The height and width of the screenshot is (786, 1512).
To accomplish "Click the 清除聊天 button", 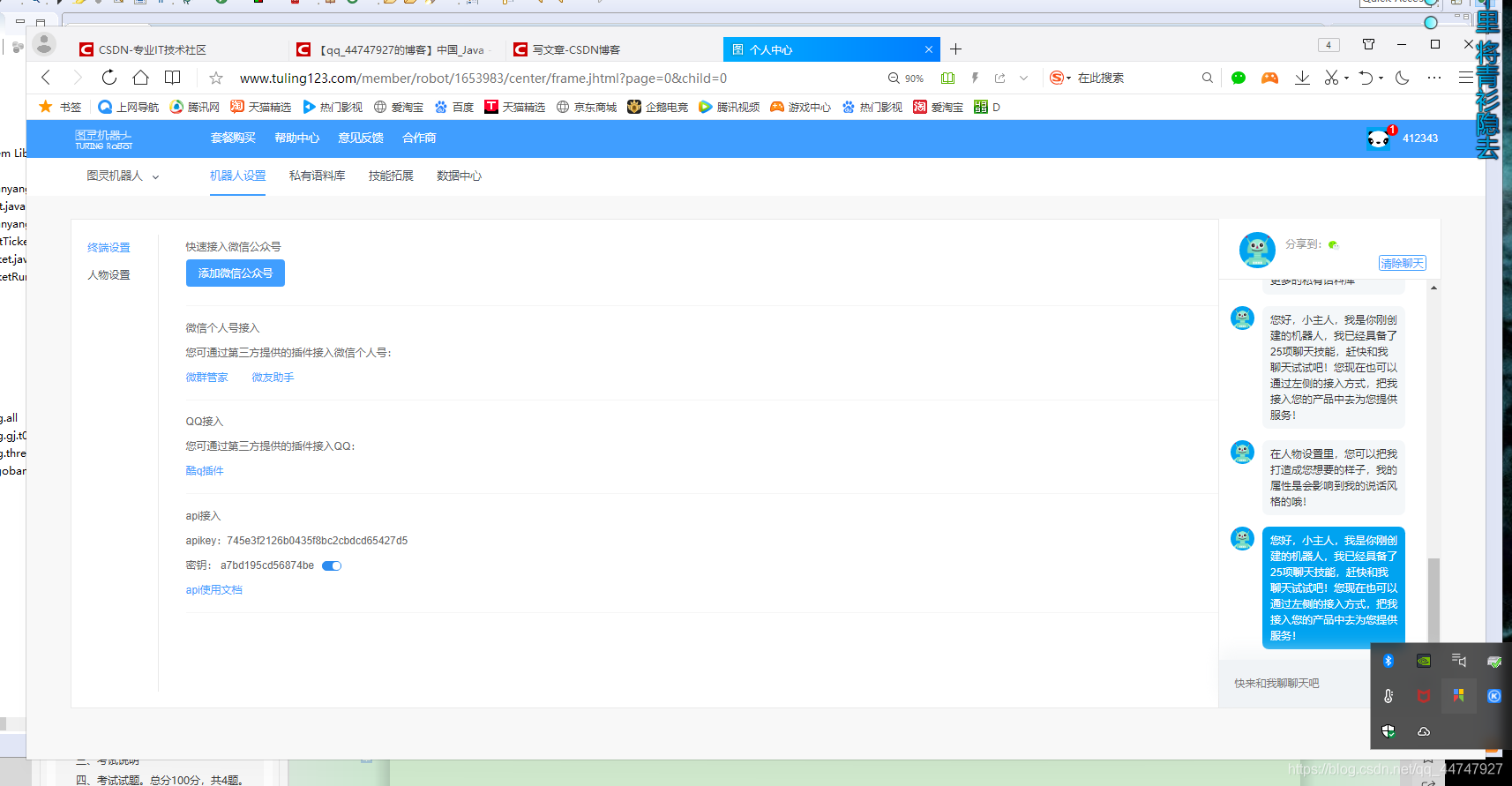I will coord(1402,263).
